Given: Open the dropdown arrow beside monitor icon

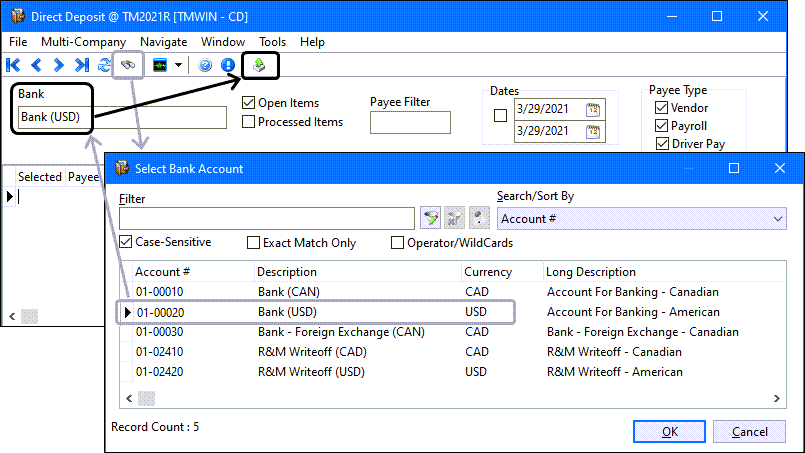Looking at the screenshot, I should (x=178, y=65).
